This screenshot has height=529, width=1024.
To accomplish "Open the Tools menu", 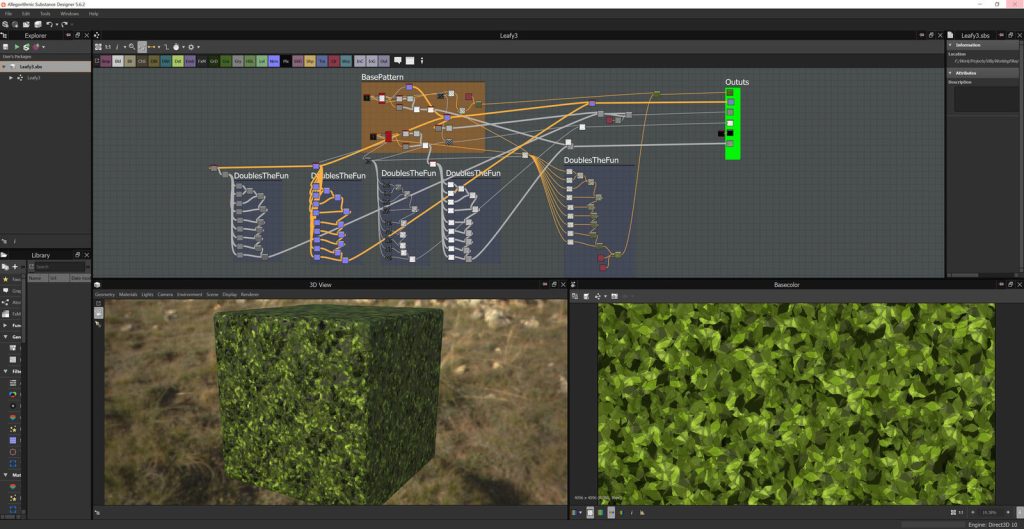I will click(47, 14).
